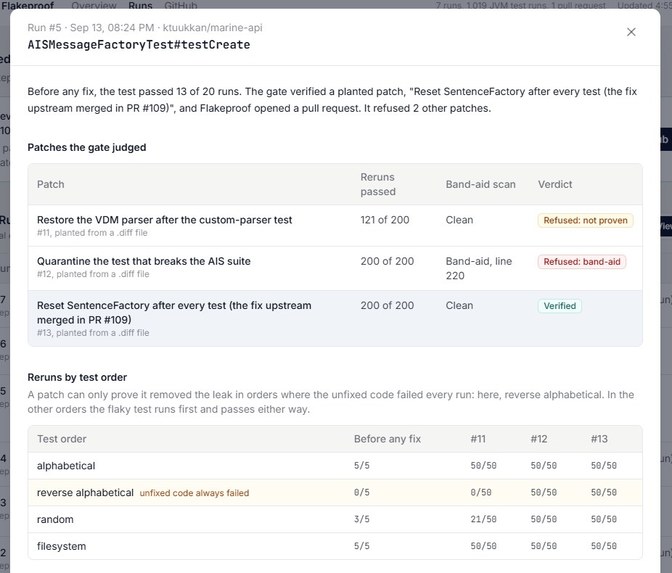Viewport: 672px width, 573px height.
Task: Click '#12, planted from a .diff file' subtitle
Action: coord(93,274)
